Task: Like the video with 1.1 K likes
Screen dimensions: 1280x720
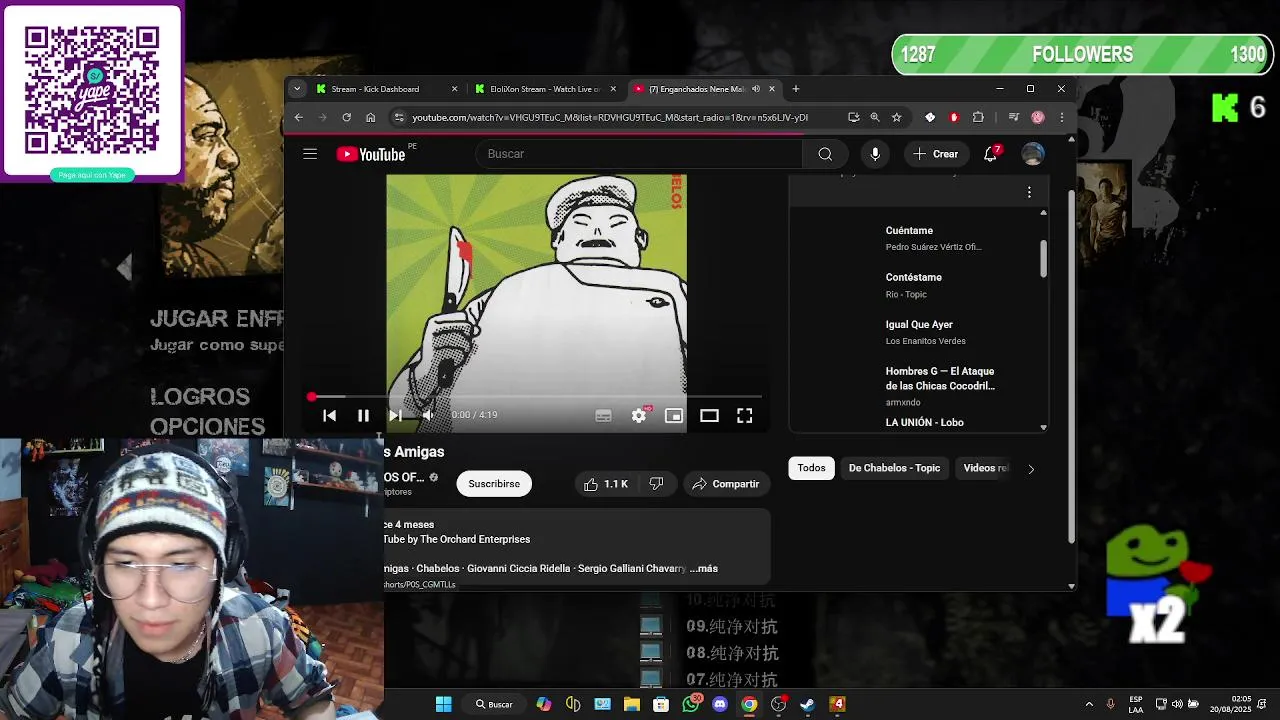Action: [x=606, y=484]
